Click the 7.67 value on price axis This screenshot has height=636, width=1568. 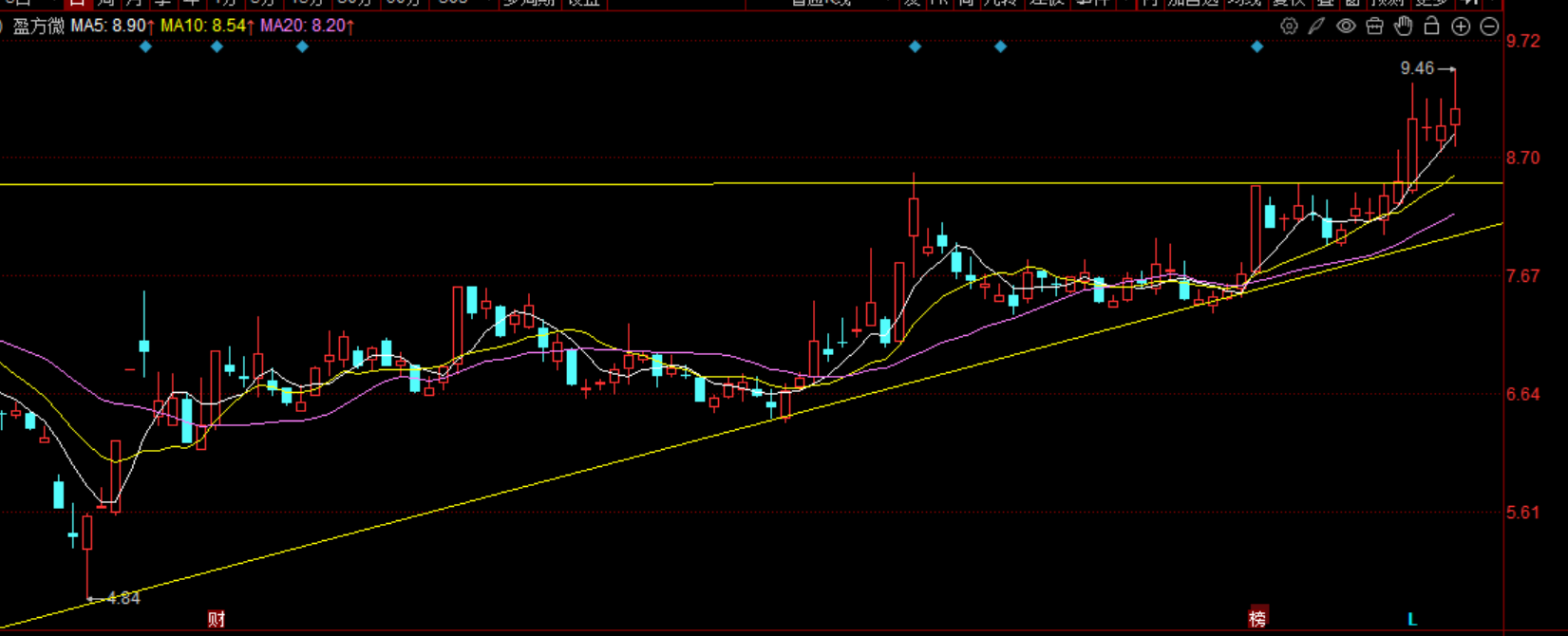coord(1523,276)
